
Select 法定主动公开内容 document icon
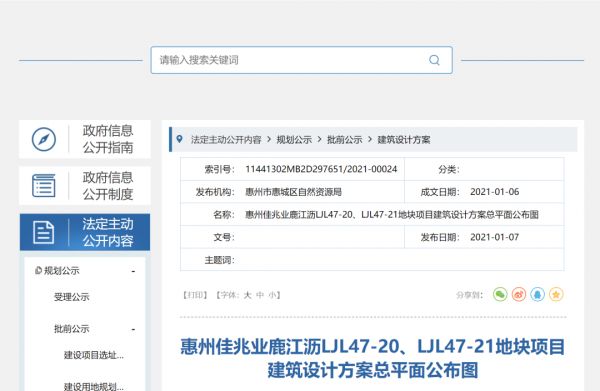[44, 232]
